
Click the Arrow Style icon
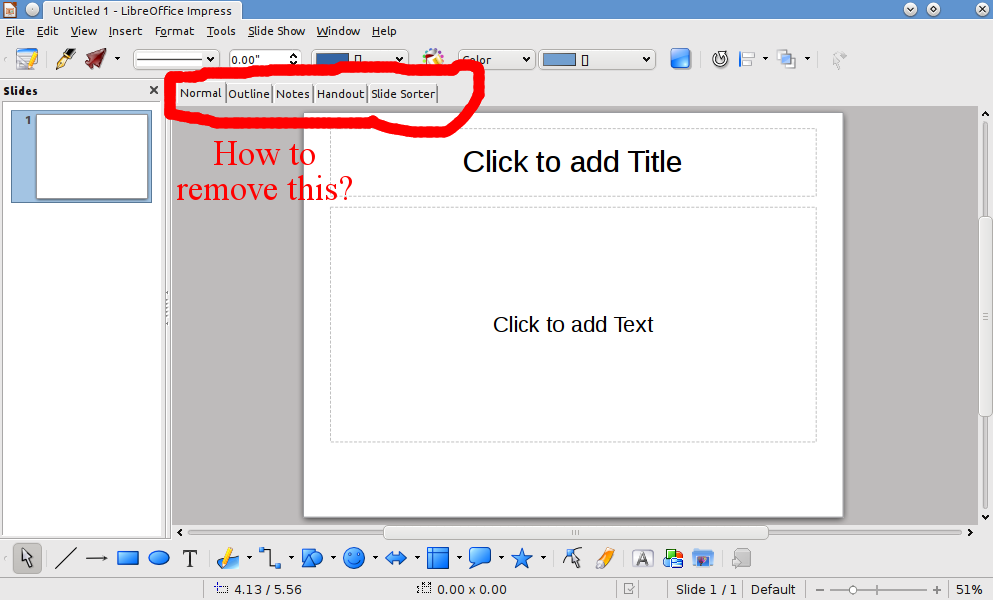point(96,59)
